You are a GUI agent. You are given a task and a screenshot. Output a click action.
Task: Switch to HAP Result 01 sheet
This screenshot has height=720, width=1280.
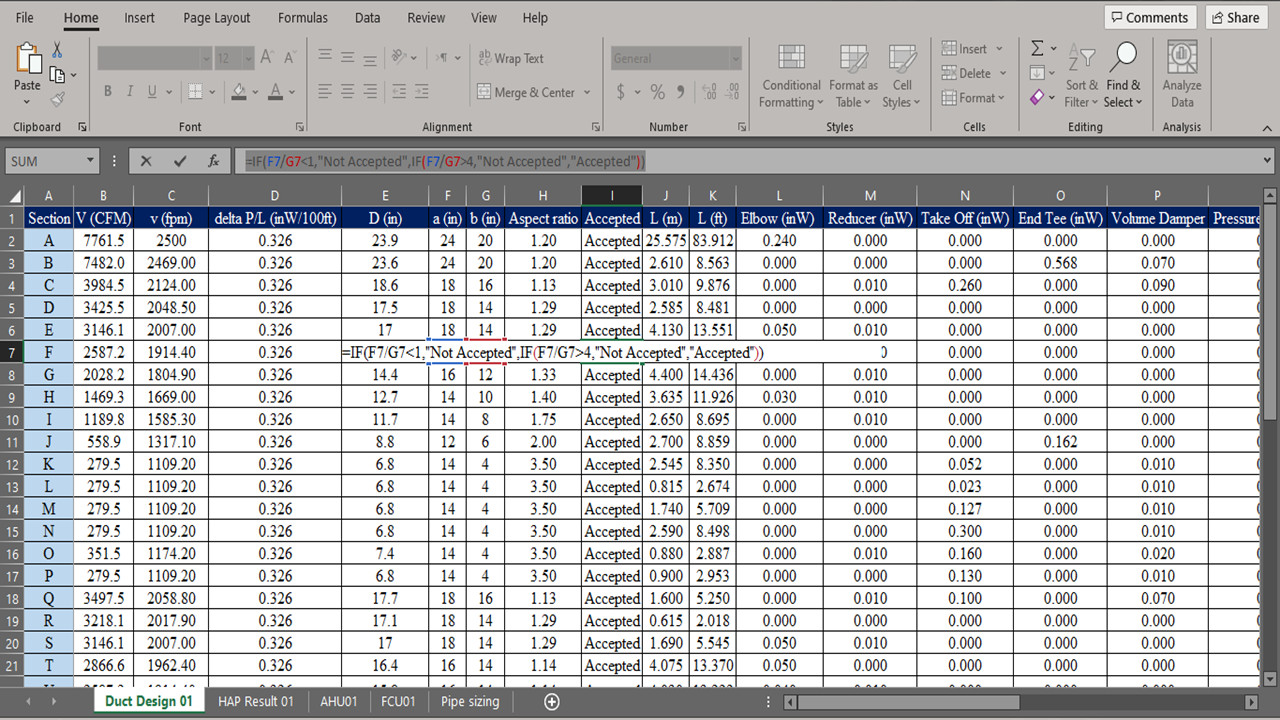coord(255,701)
